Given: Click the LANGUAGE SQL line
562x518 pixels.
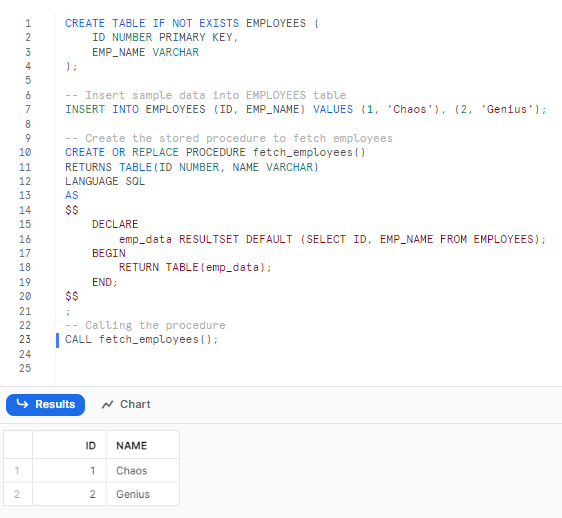Looking at the screenshot, I should 105,181.
